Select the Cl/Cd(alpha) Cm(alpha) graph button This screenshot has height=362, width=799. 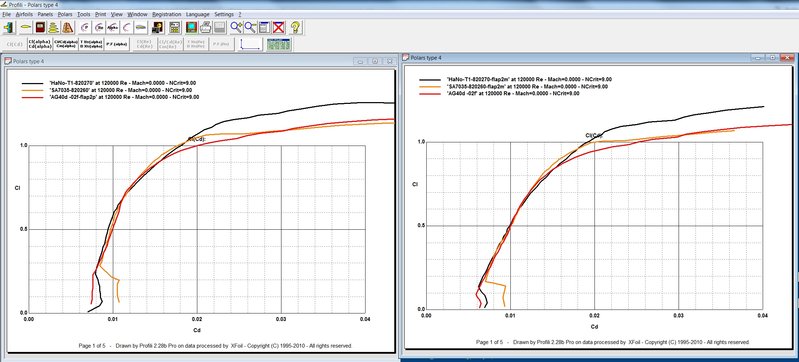[66, 44]
